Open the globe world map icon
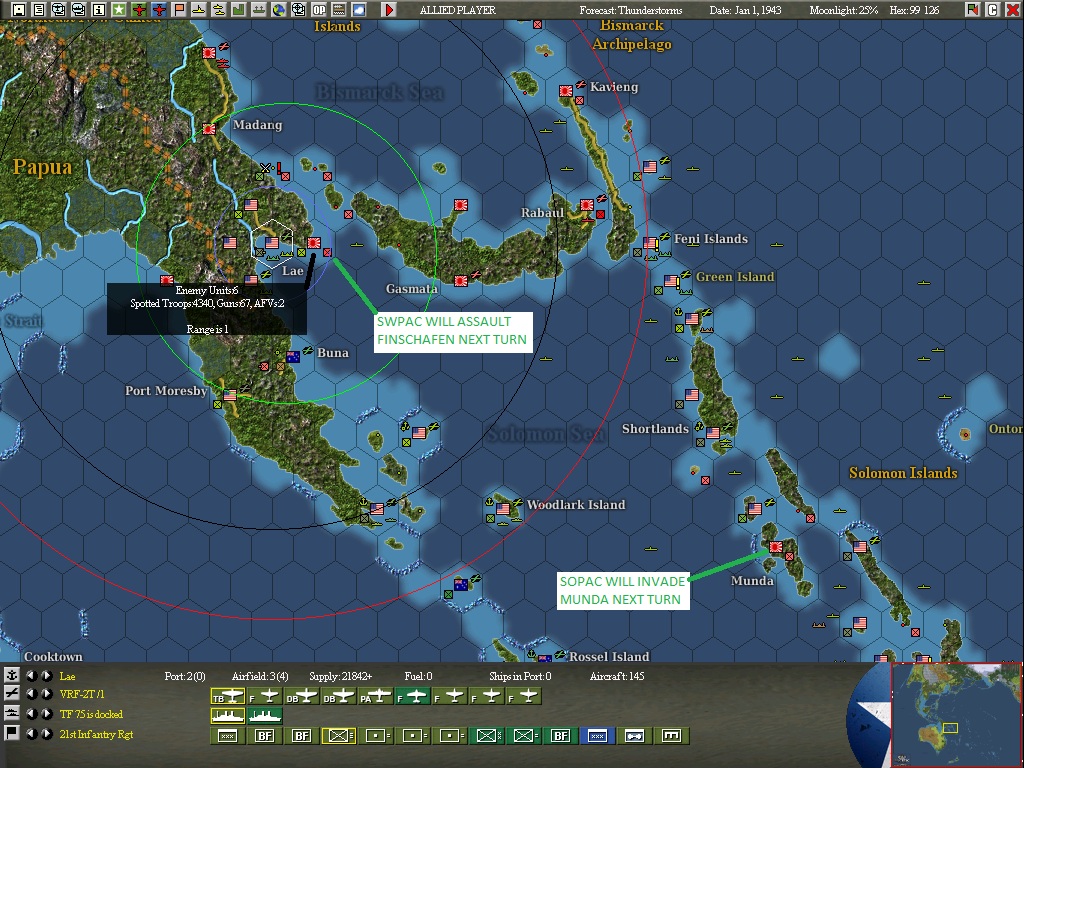1083x898 pixels. point(279,10)
